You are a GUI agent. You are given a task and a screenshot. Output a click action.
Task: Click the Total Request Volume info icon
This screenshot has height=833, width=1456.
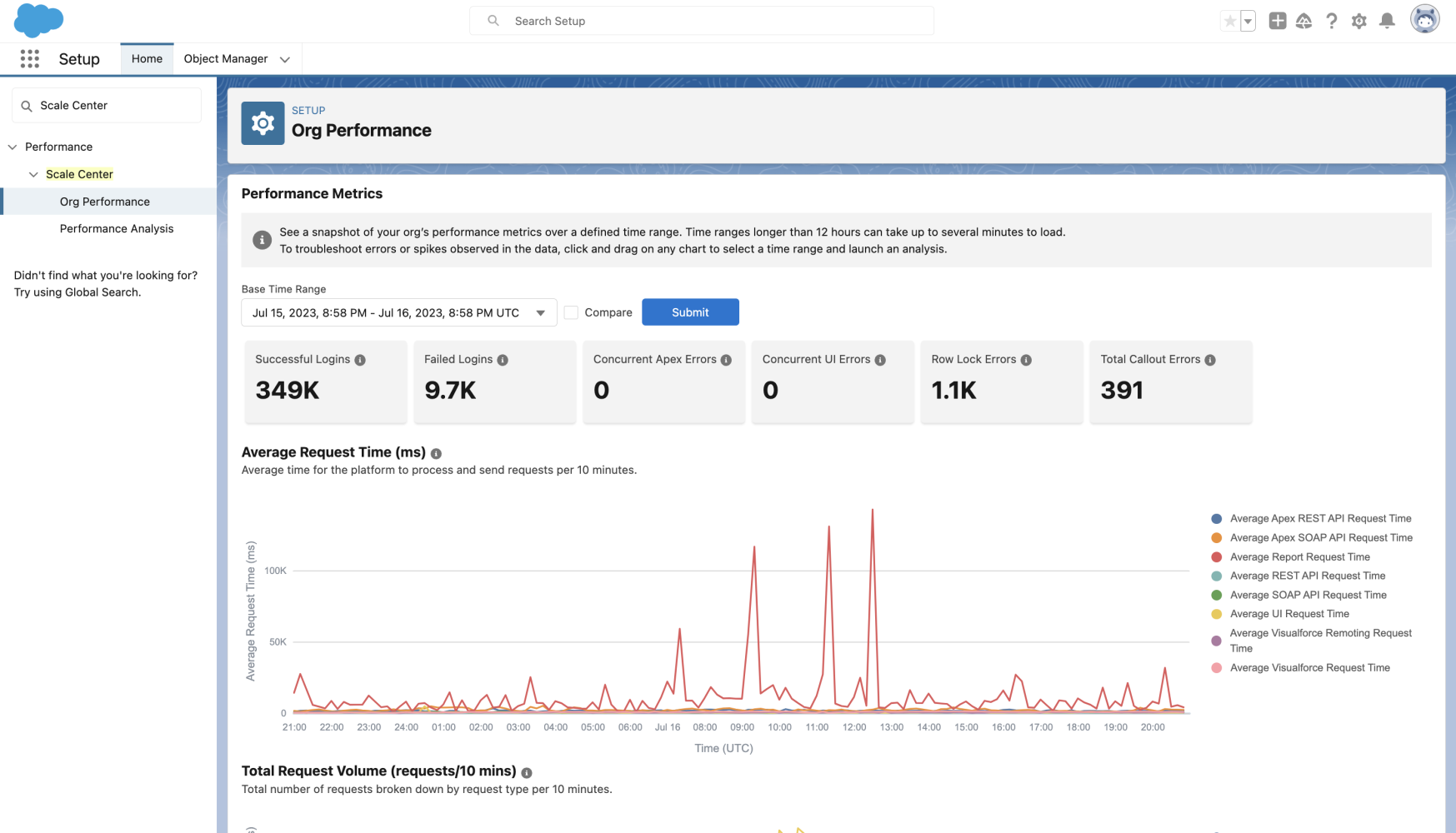[x=527, y=772]
